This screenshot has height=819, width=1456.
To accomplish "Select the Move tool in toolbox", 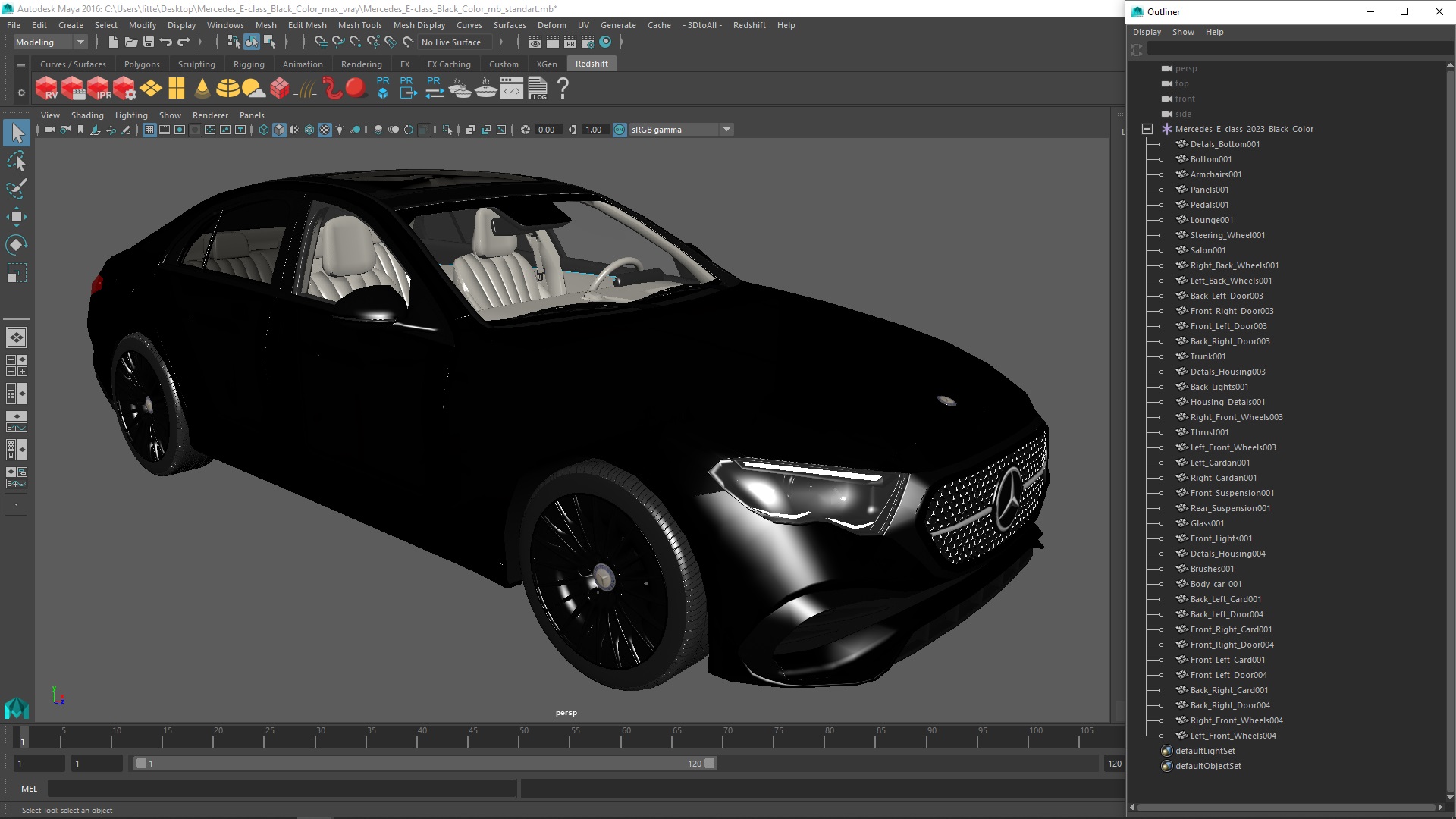I will tap(17, 217).
